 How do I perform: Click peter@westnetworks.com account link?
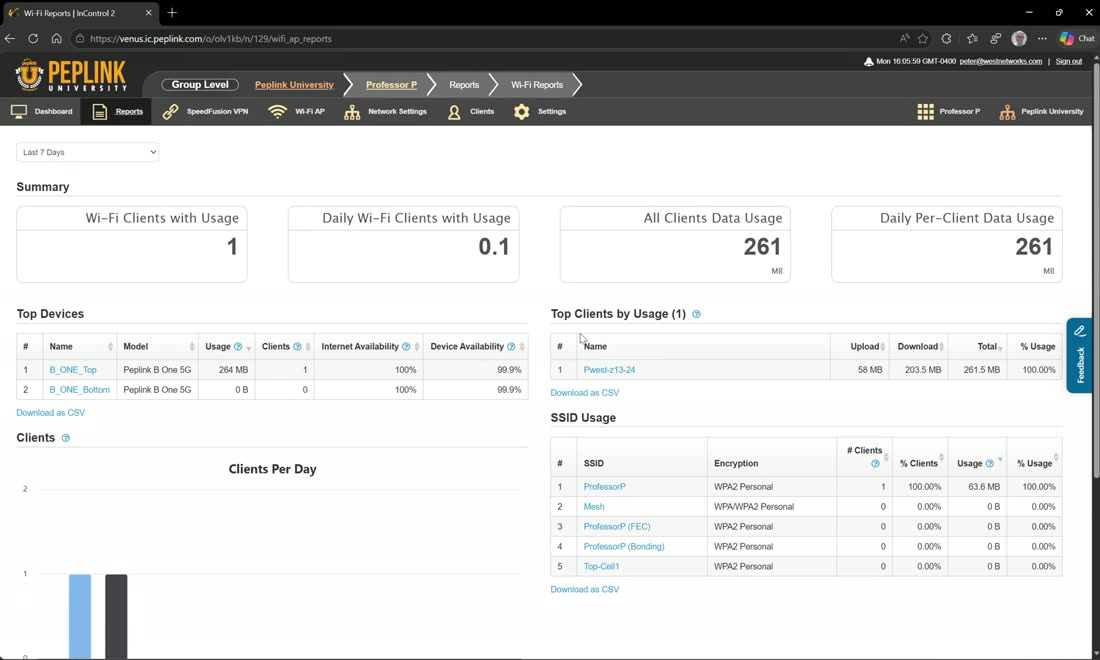pyautogui.click(x=1000, y=62)
